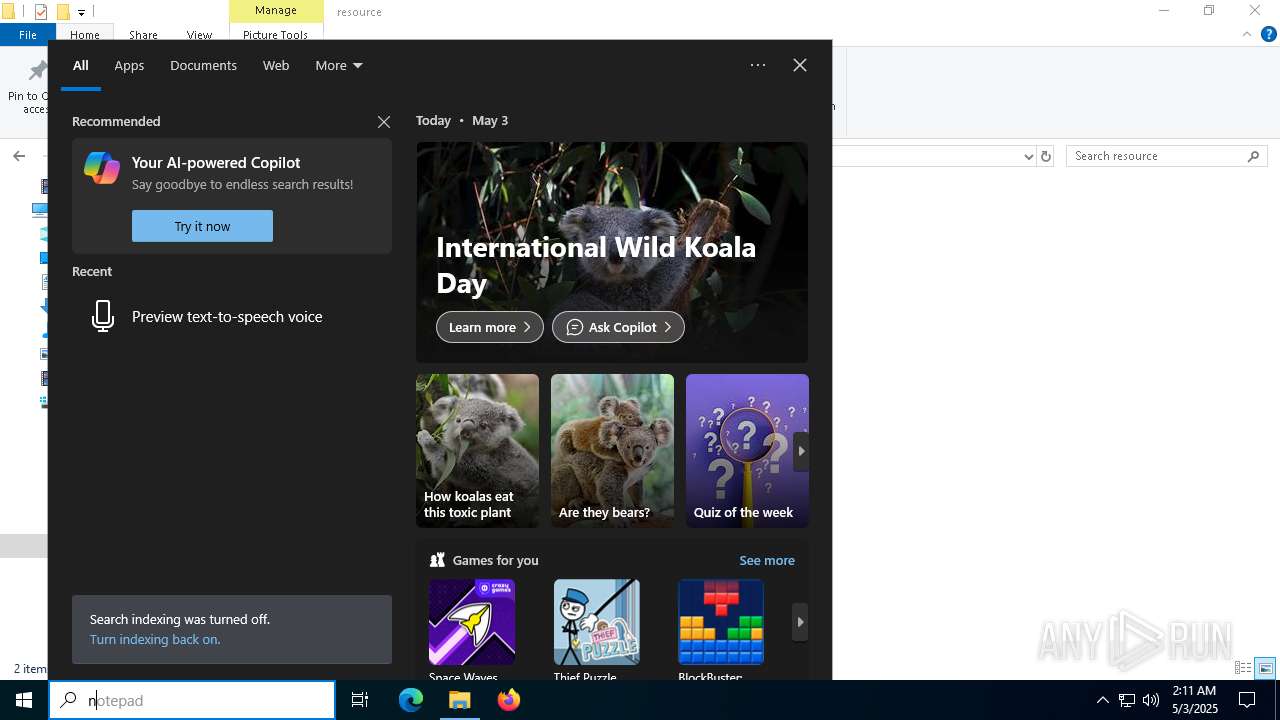The image size is (1280, 720).
Task: Refresh the File Explorer address bar
Action: pos(1046,156)
